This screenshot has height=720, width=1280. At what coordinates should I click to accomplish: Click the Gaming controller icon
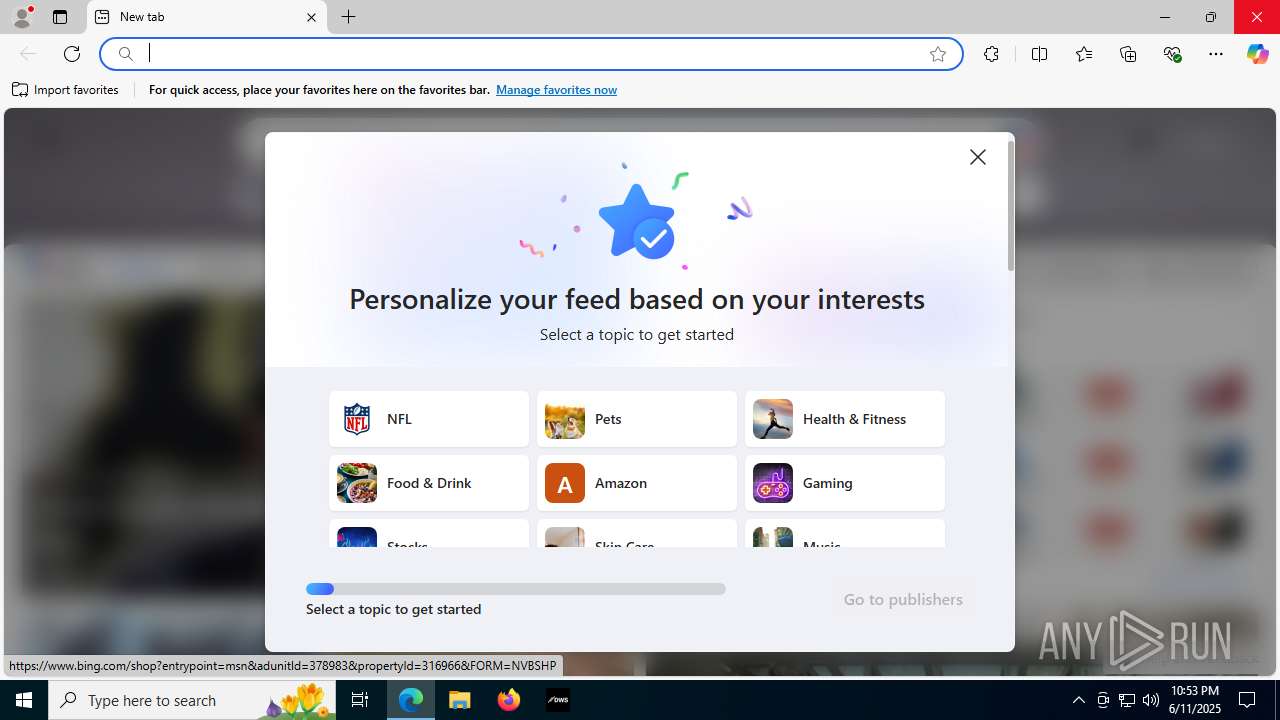click(x=773, y=483)
